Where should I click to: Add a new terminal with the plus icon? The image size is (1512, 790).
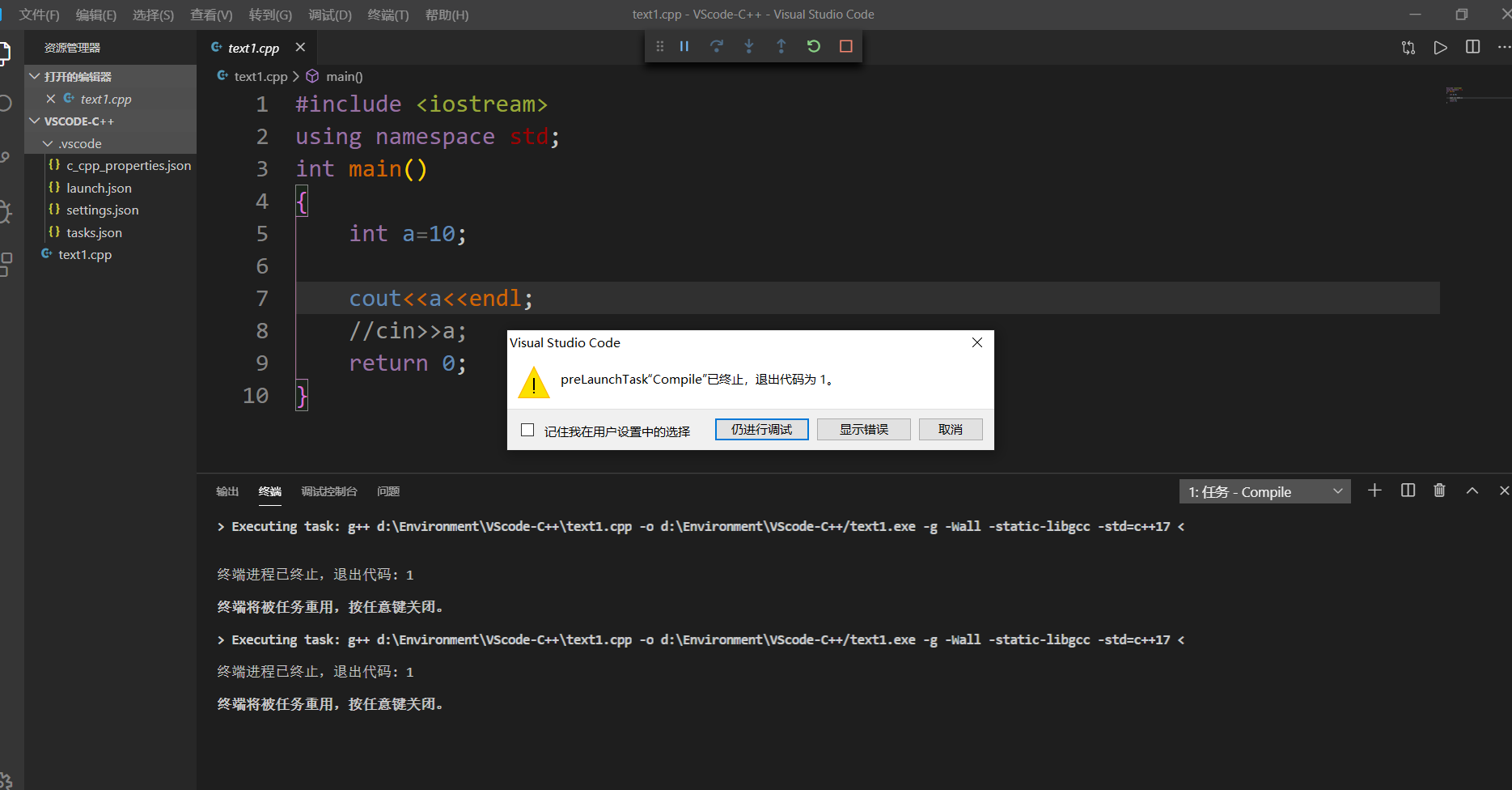1374,491
